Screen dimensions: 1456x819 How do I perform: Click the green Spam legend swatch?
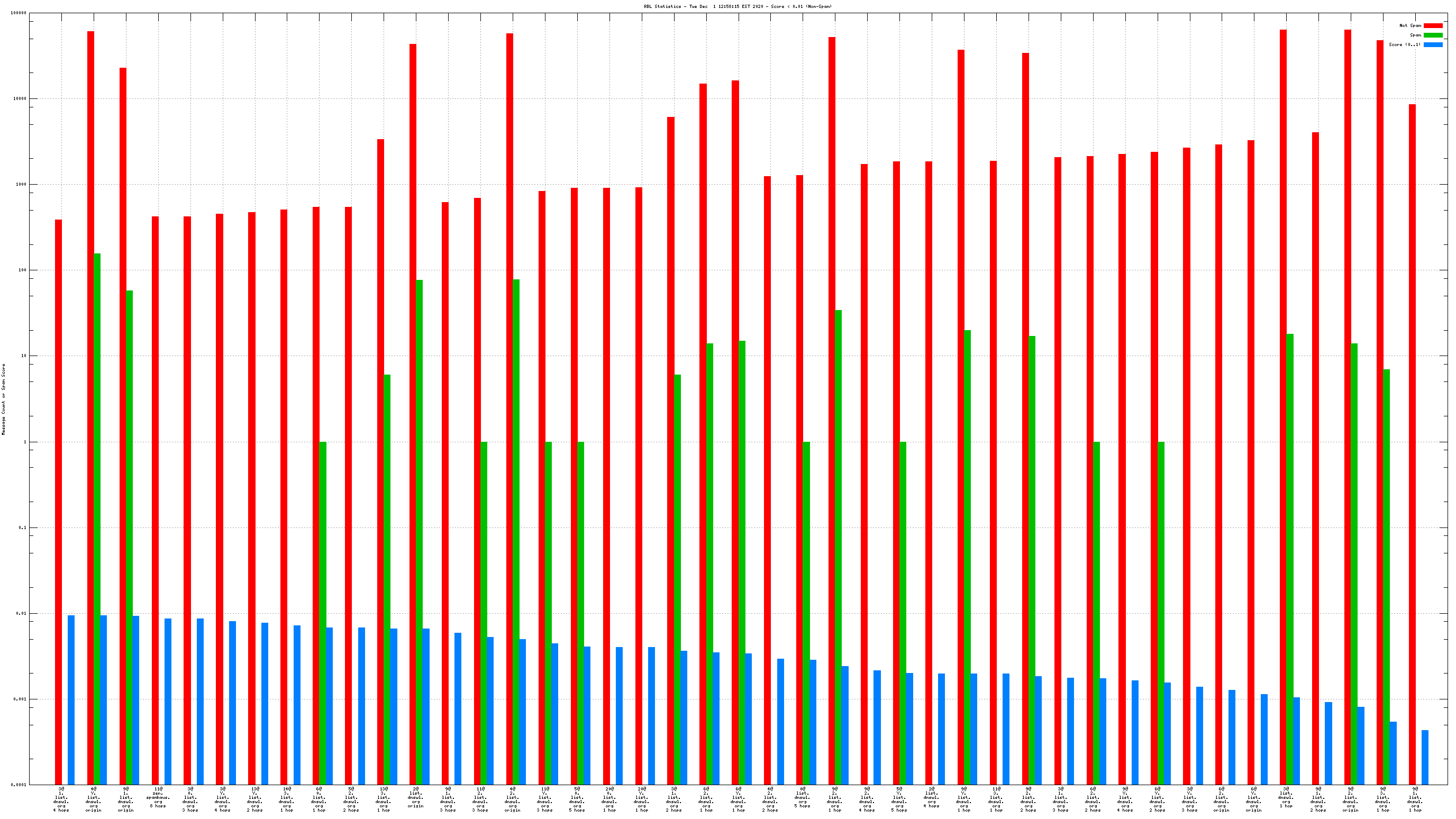(1432, 35)
